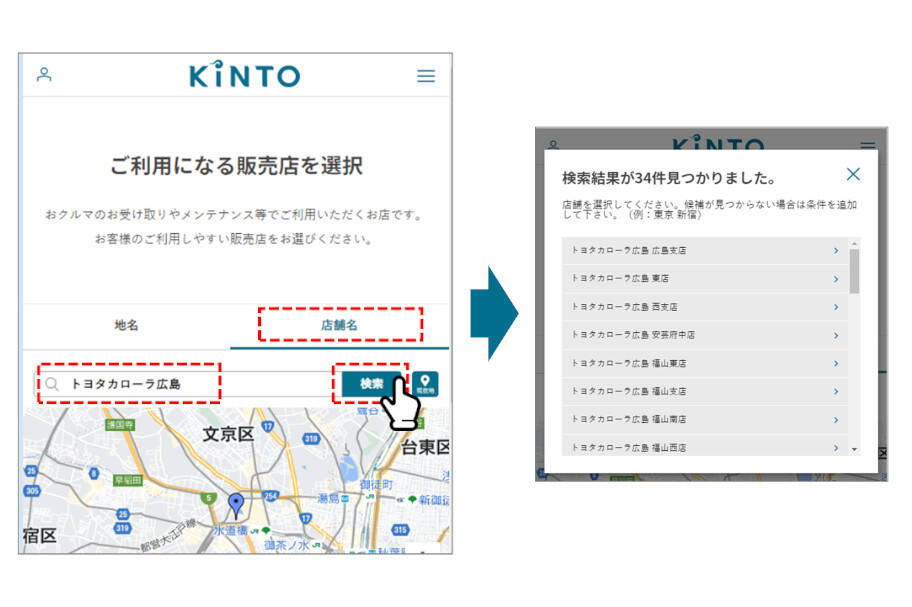Select トヨタカローラ広島 西支店

pos(704,306)
